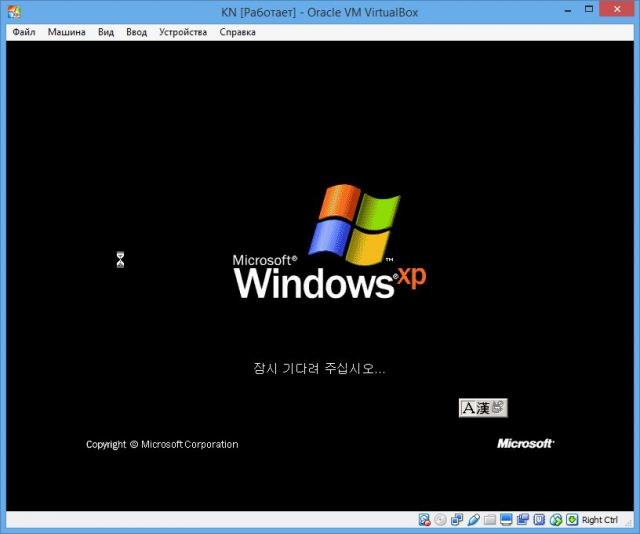
Task: Click the hard disk activity status icon
Action: point(424,519)
